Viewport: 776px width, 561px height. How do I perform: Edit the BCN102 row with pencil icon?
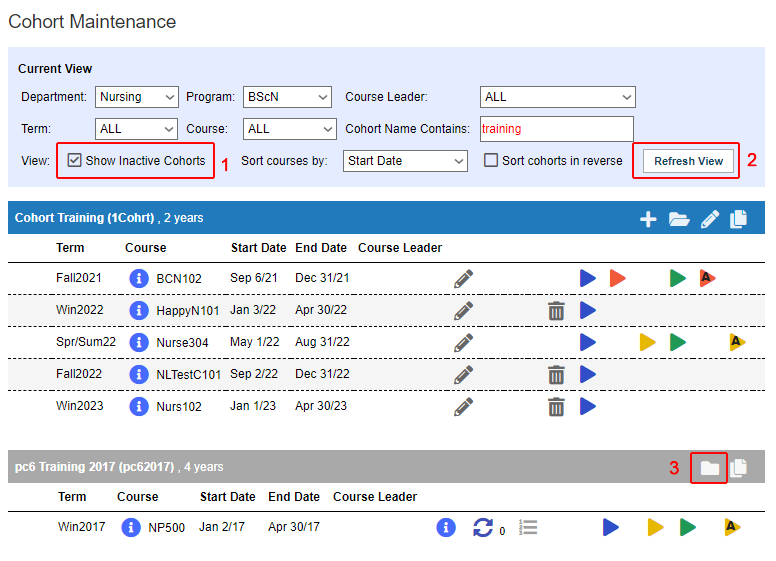click(463, 279)
